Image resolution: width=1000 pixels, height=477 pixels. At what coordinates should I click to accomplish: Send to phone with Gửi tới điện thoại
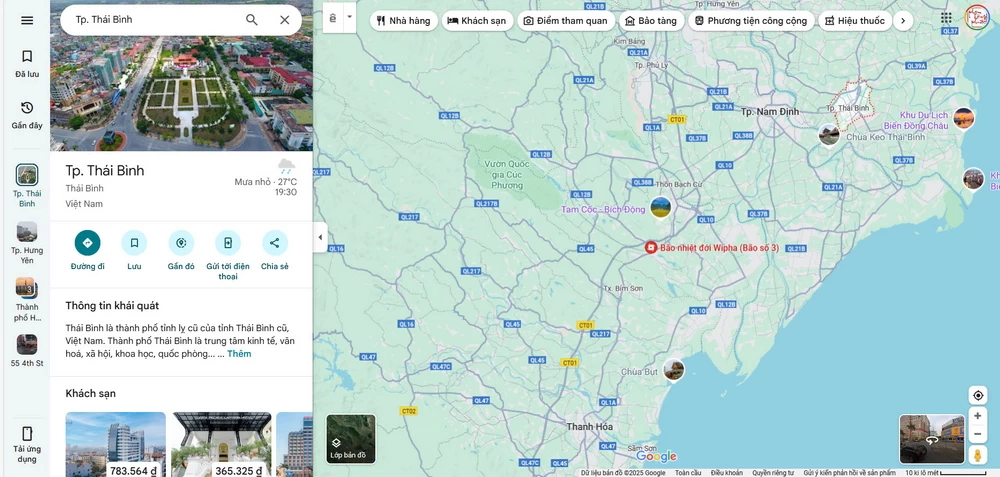(228, 243)
